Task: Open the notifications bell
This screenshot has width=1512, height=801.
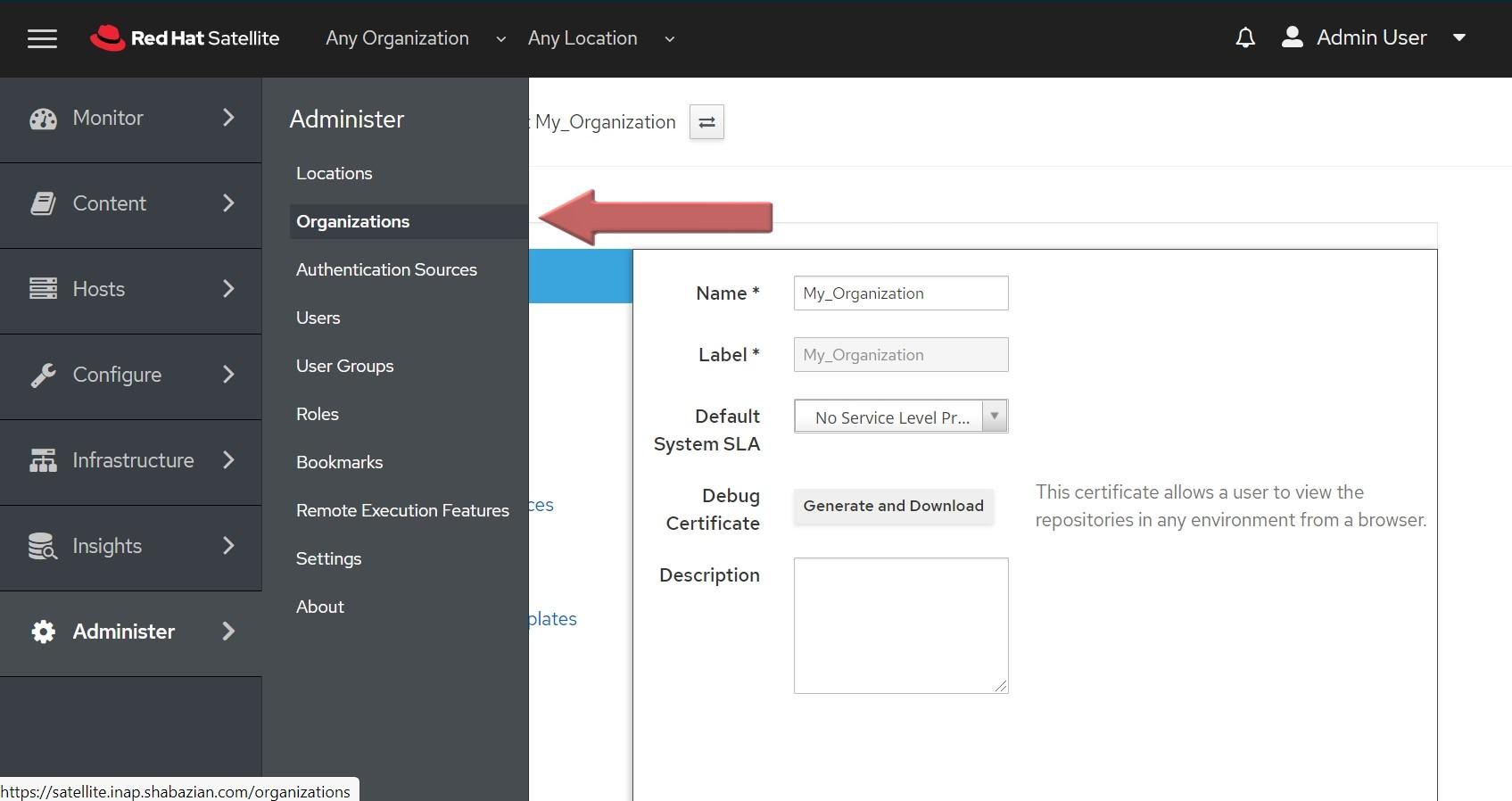Action: coord(1245,37)
